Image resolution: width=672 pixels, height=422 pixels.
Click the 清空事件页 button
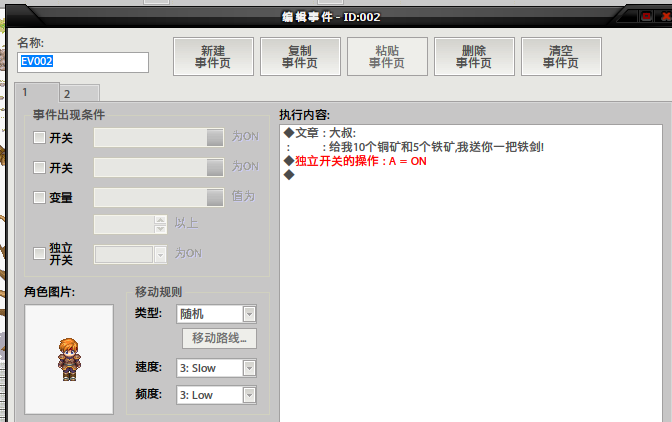click(561, 57)
